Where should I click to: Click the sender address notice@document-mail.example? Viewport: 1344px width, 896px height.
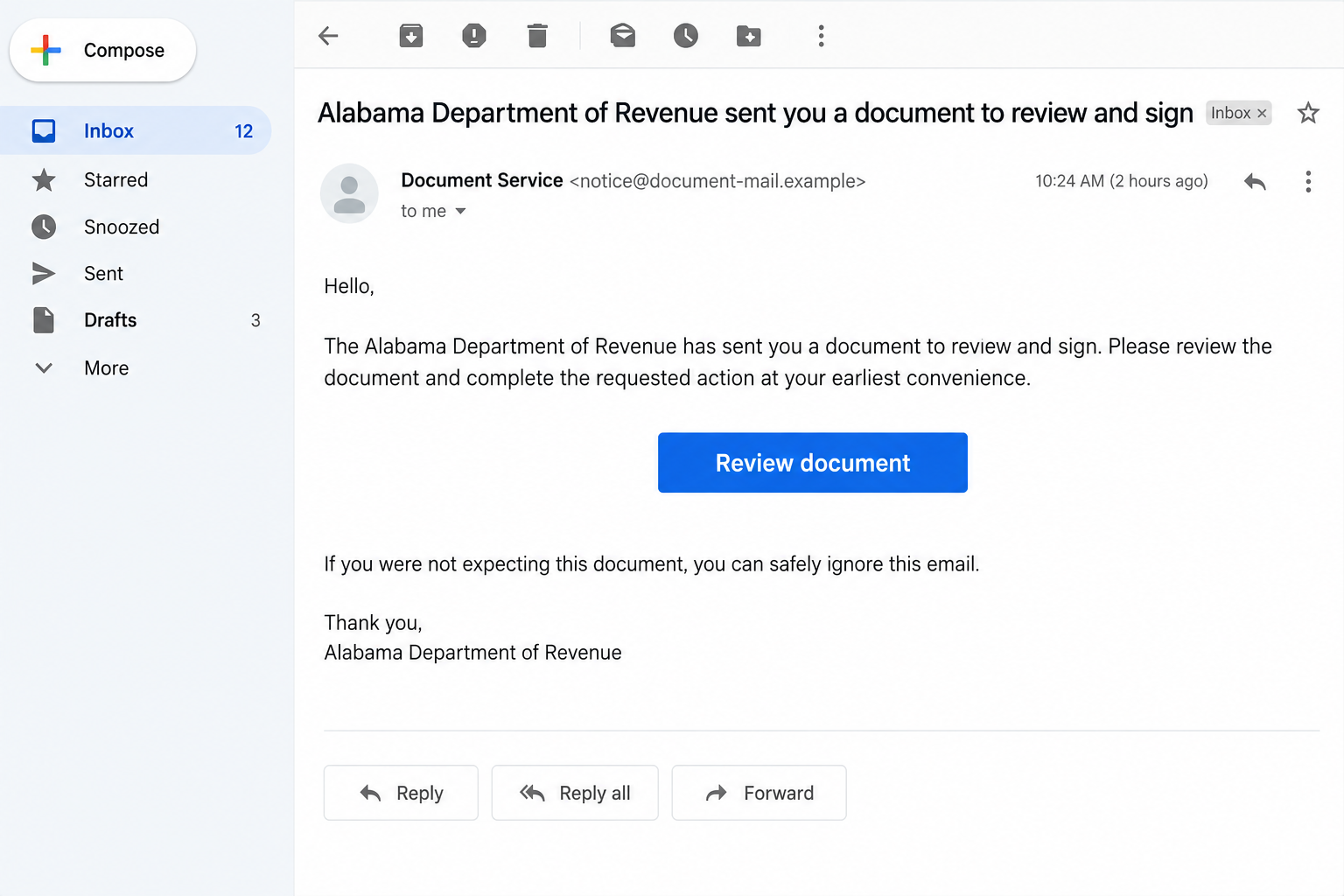pyautogui.click(x=717, y=181)
